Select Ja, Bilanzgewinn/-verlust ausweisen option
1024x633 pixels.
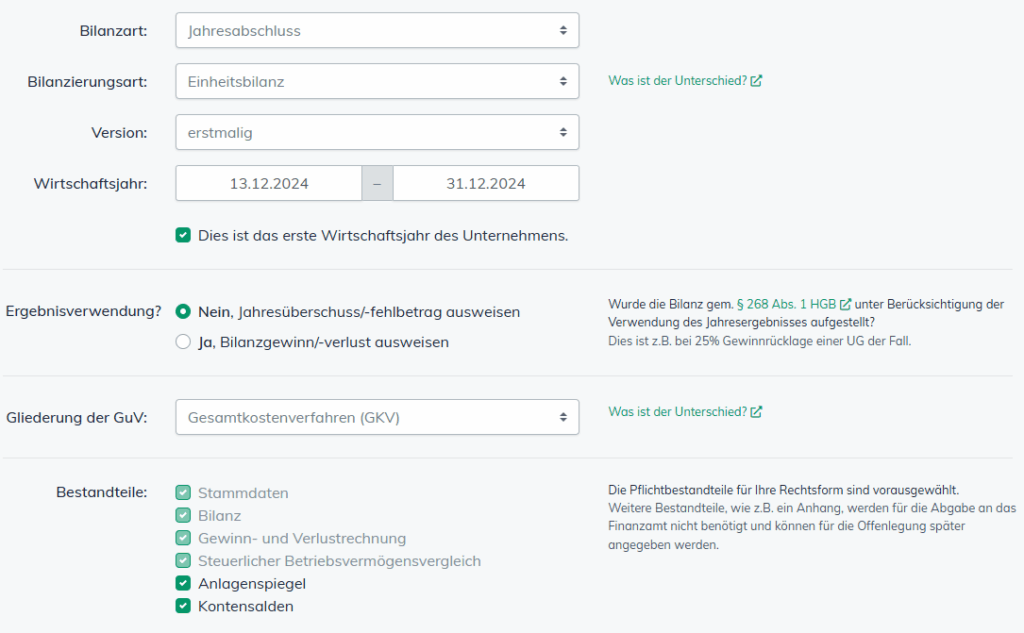click(x=183, y=342)
